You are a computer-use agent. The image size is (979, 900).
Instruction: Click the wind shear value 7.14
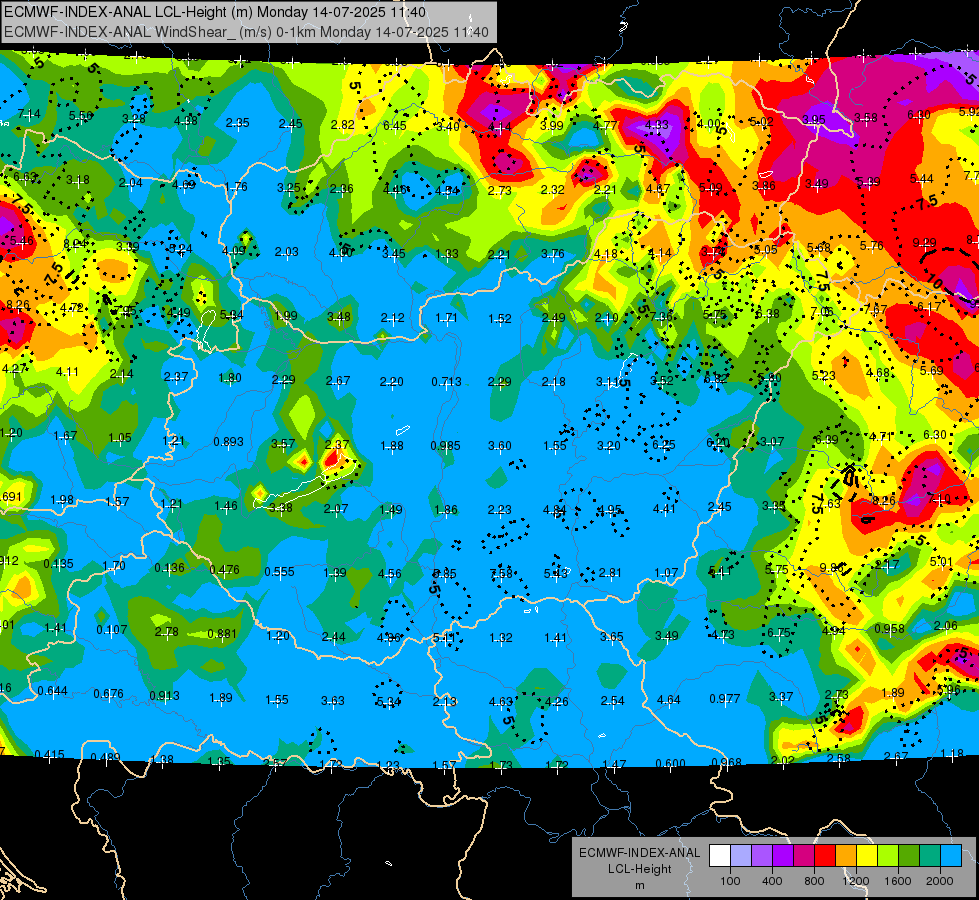coord(29,114)
